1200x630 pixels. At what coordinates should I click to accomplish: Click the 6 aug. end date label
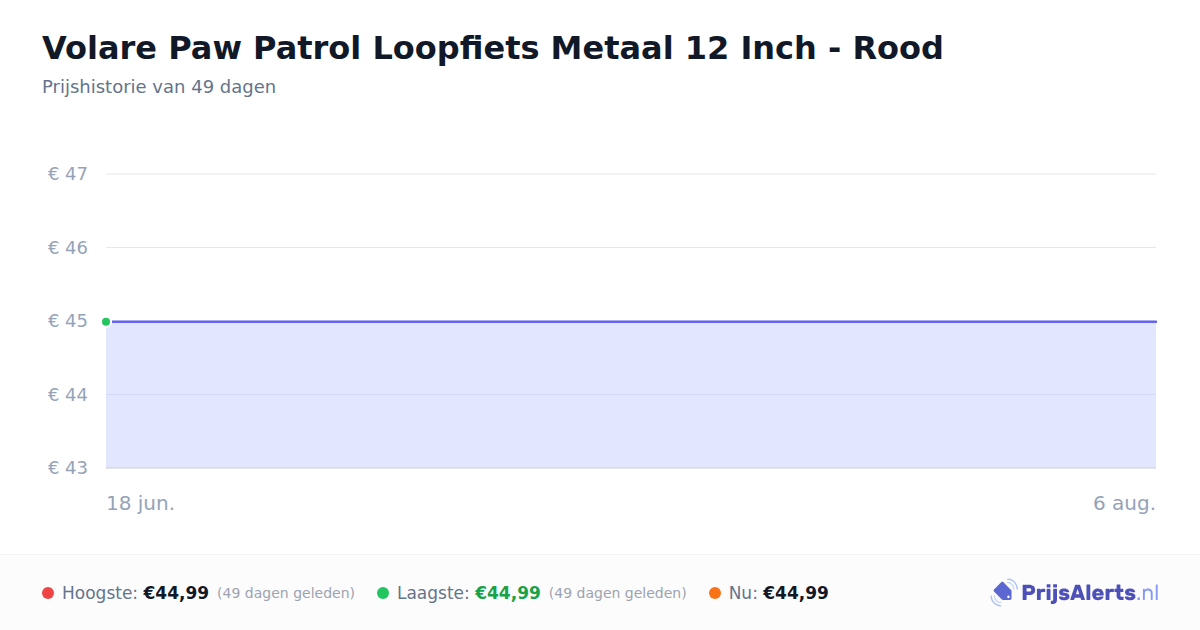pos(1124,504)
